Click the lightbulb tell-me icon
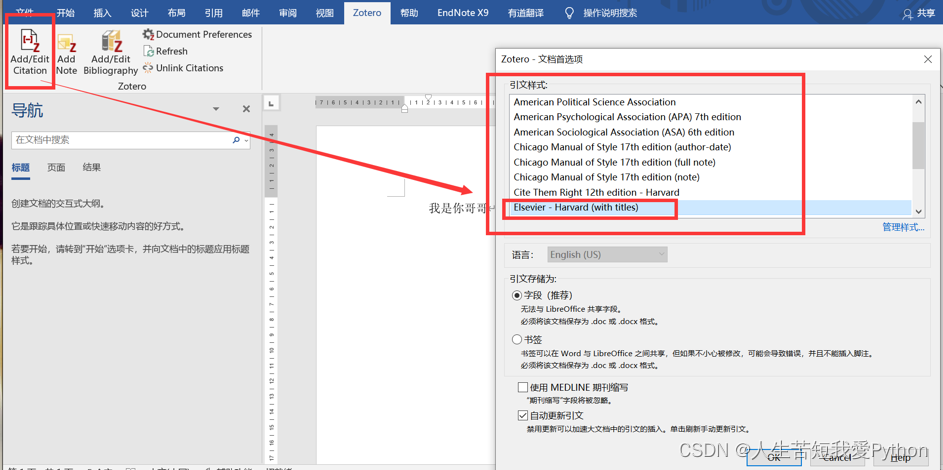Screen dimensions: 943x470 569,13
